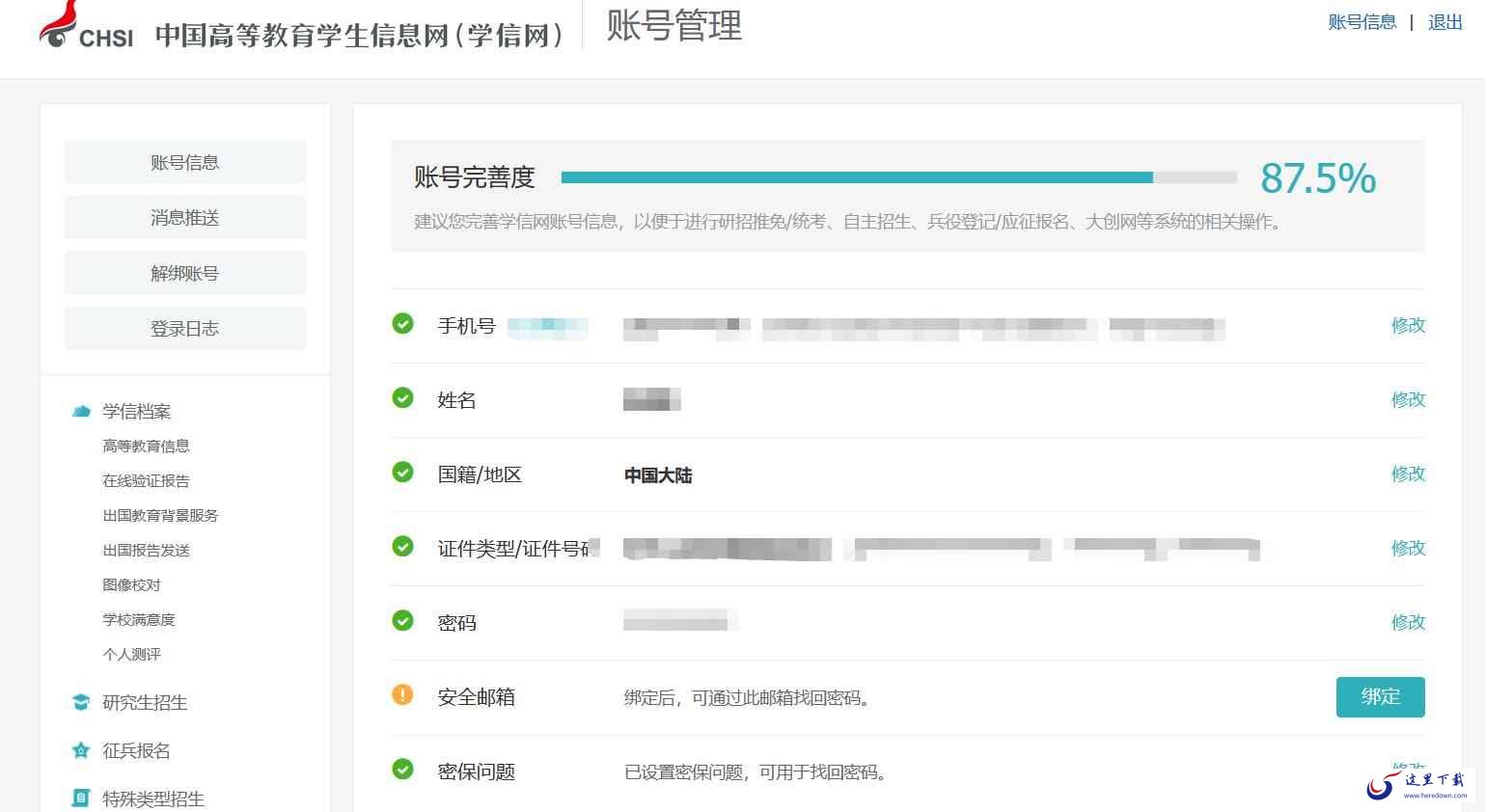This screenshot has height=812, width=1485.
Task: Open the 登录日志 sidebar tab
Action: (185, 329)
